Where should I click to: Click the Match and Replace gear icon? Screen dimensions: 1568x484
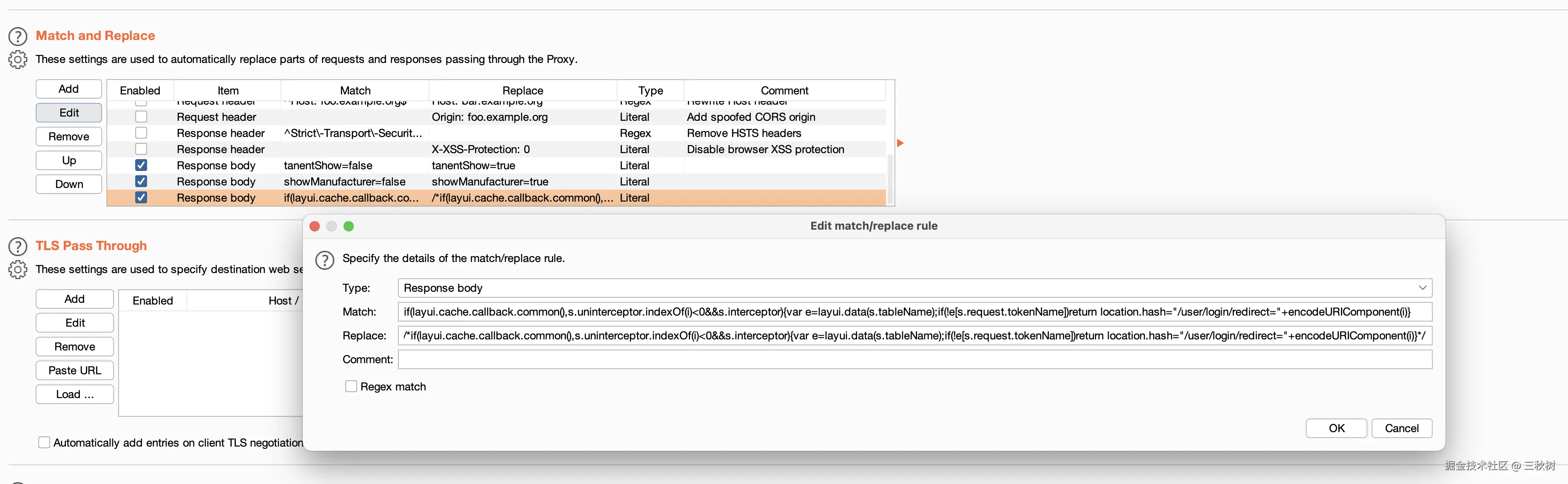point(18,60)
